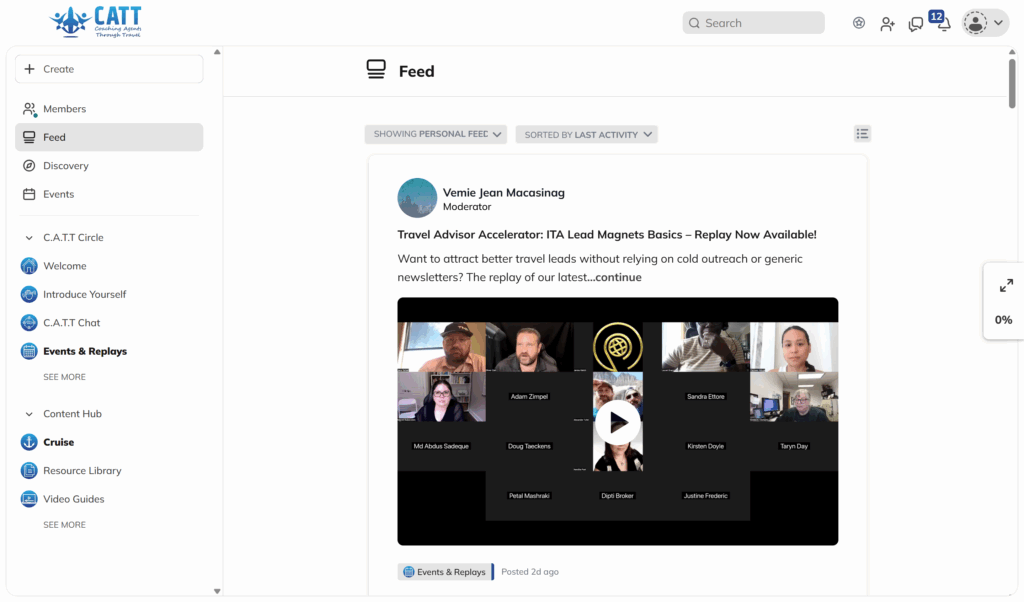Collapse the Content Hub section
This screenshot has width=1024, height=602.
(x=29, y=414)
